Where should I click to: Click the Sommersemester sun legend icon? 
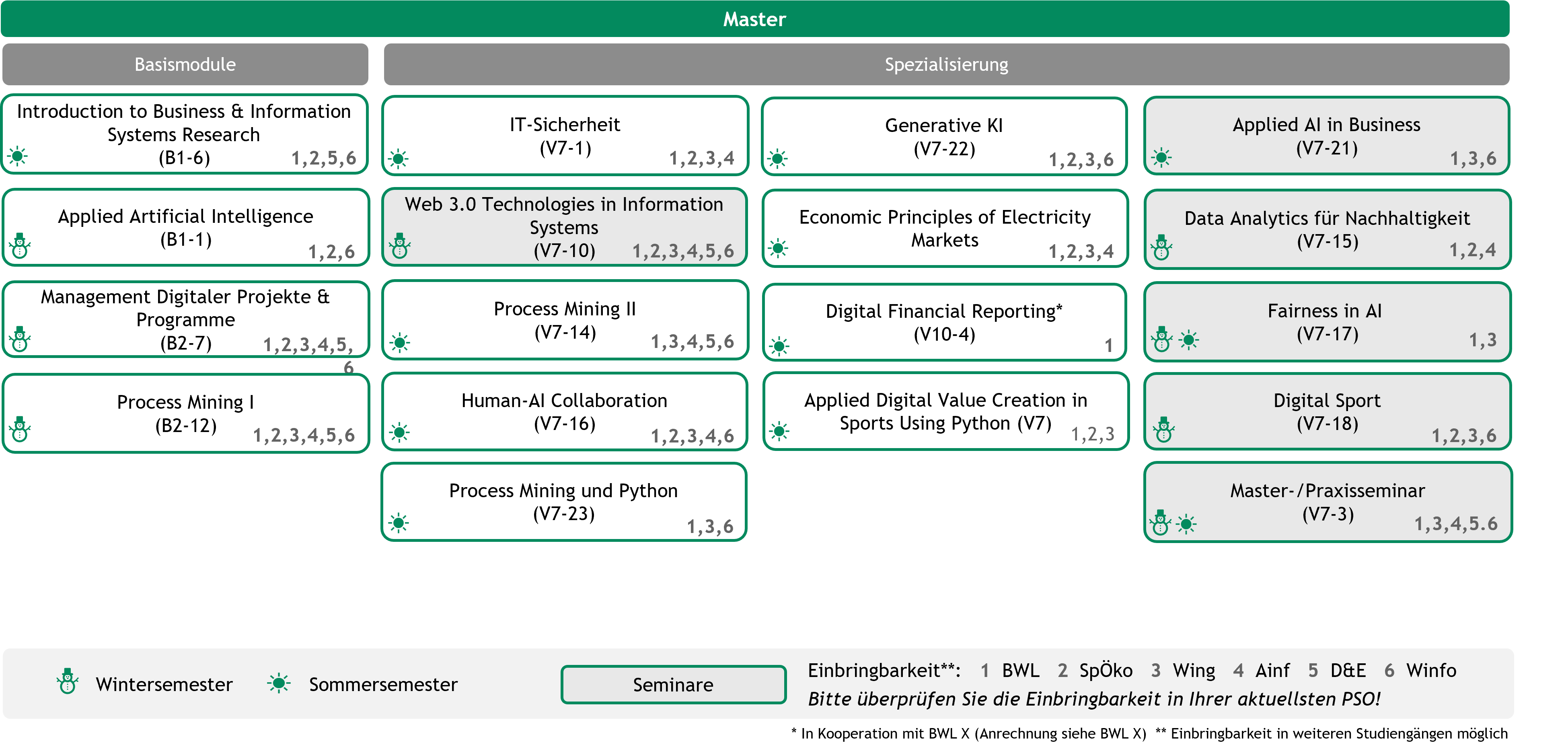pos(279,683)
